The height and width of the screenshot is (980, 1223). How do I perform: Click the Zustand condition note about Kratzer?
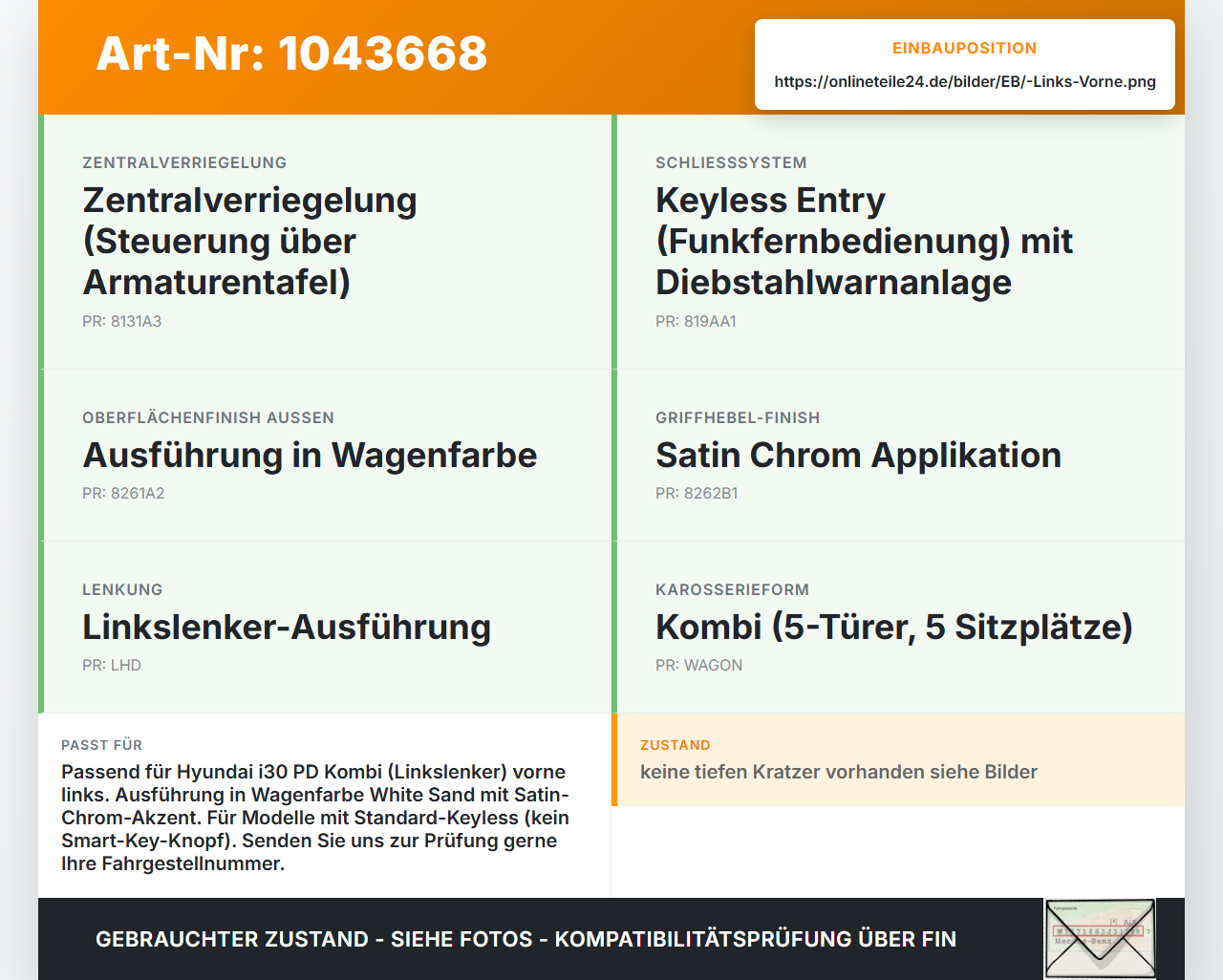point(839,772)
